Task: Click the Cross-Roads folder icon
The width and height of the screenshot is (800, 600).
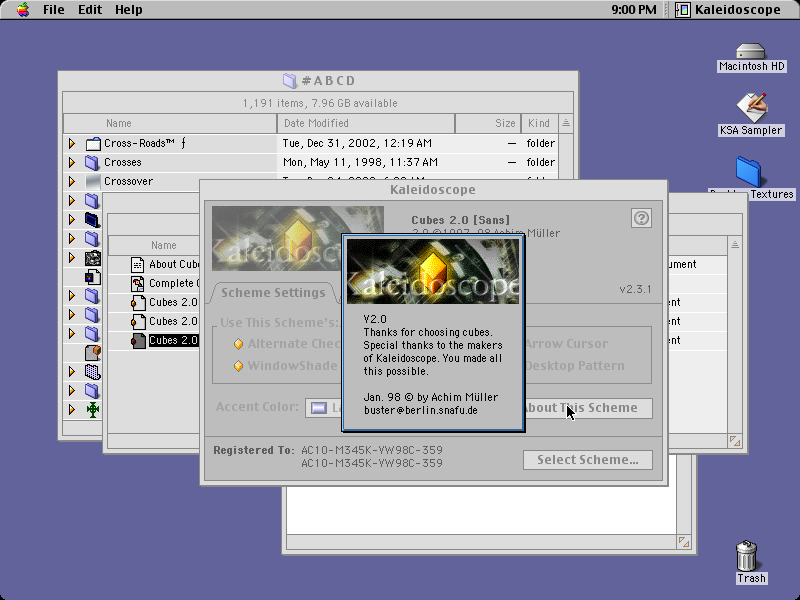Action: pos(93,143)
